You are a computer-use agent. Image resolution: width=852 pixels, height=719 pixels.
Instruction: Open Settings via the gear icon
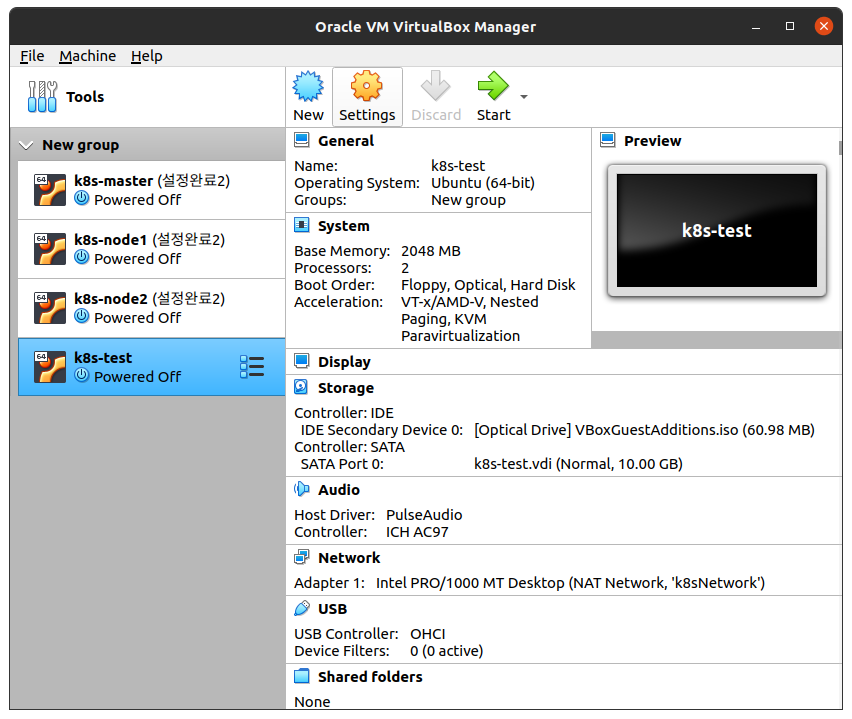[x=367, y=86]
